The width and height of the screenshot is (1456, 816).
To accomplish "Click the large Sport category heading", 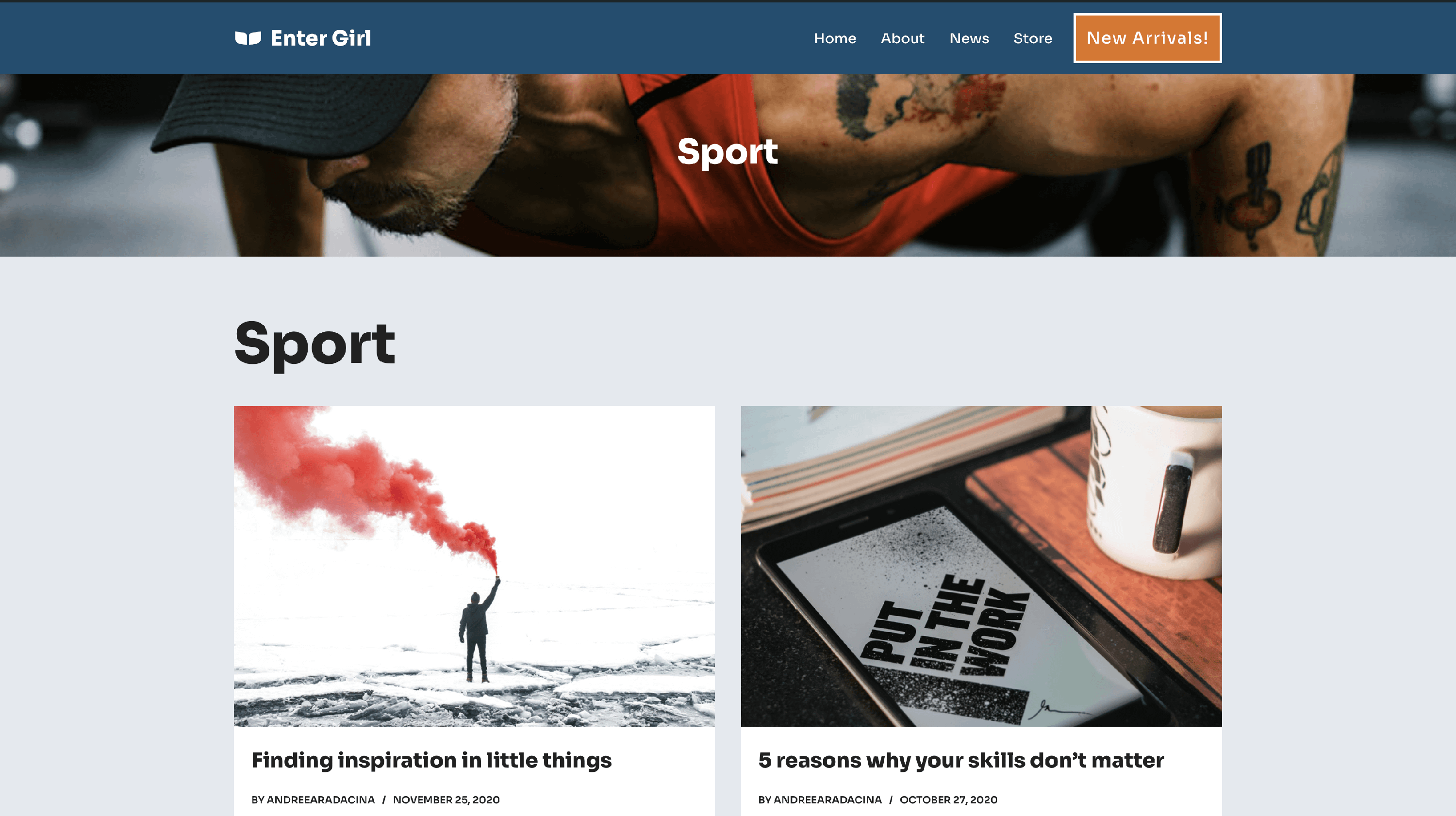I will (x=315, y=344).
